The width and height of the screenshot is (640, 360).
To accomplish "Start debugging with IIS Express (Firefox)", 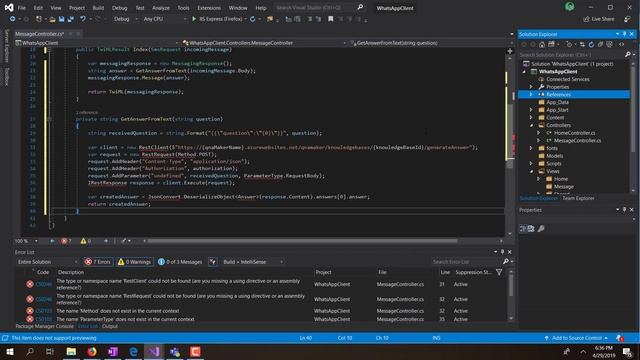I will (x=218, y=19).
